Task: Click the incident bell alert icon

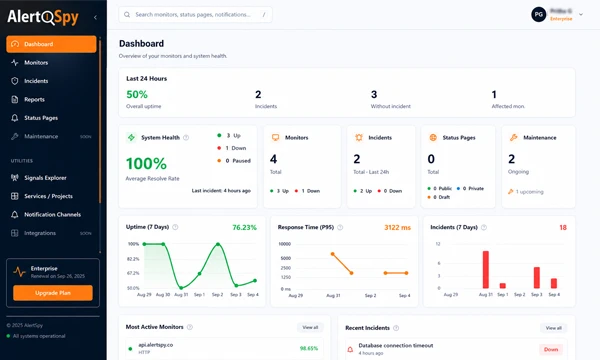Action: click(x=350, y=349)
